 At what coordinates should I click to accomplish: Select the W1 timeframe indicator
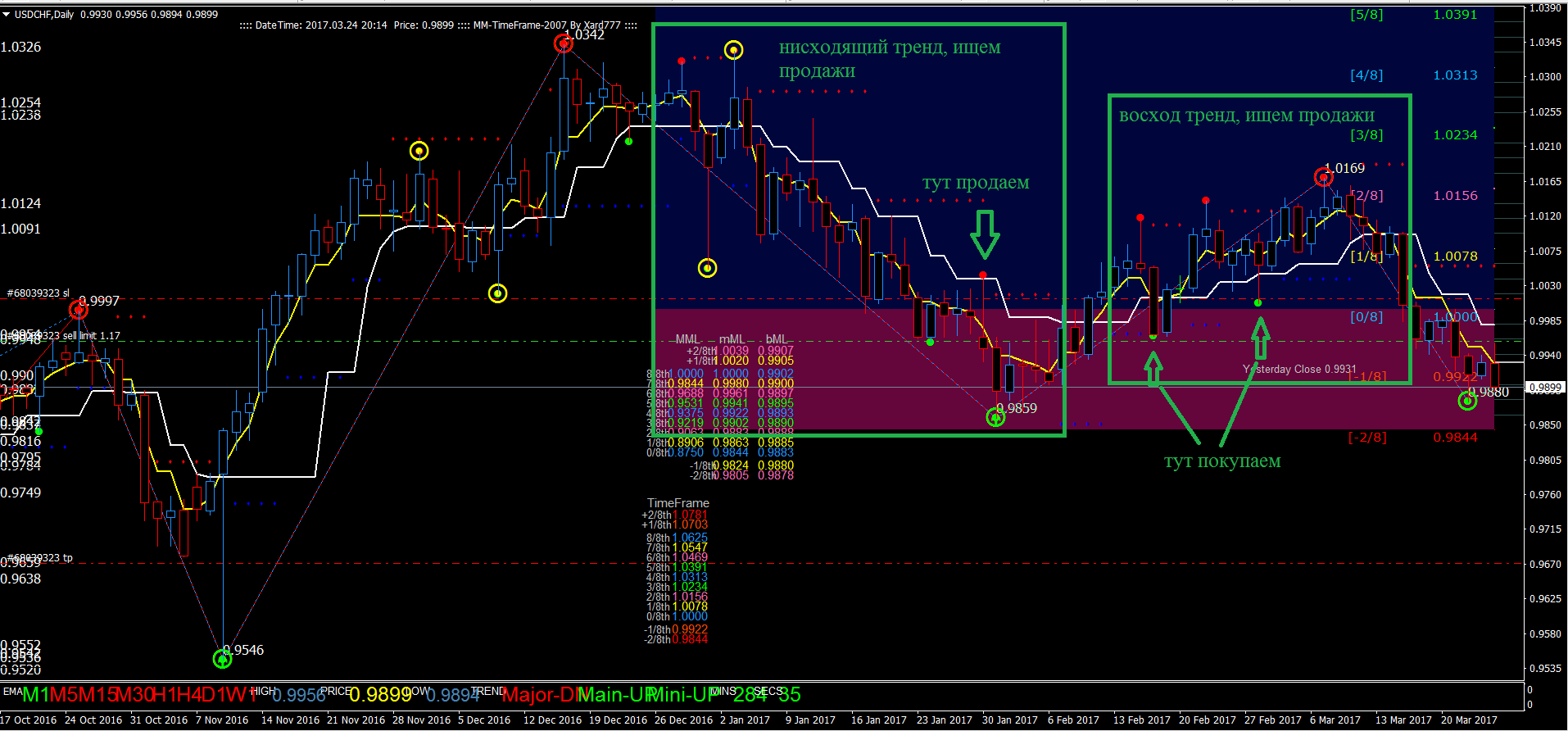click(239, 695)
